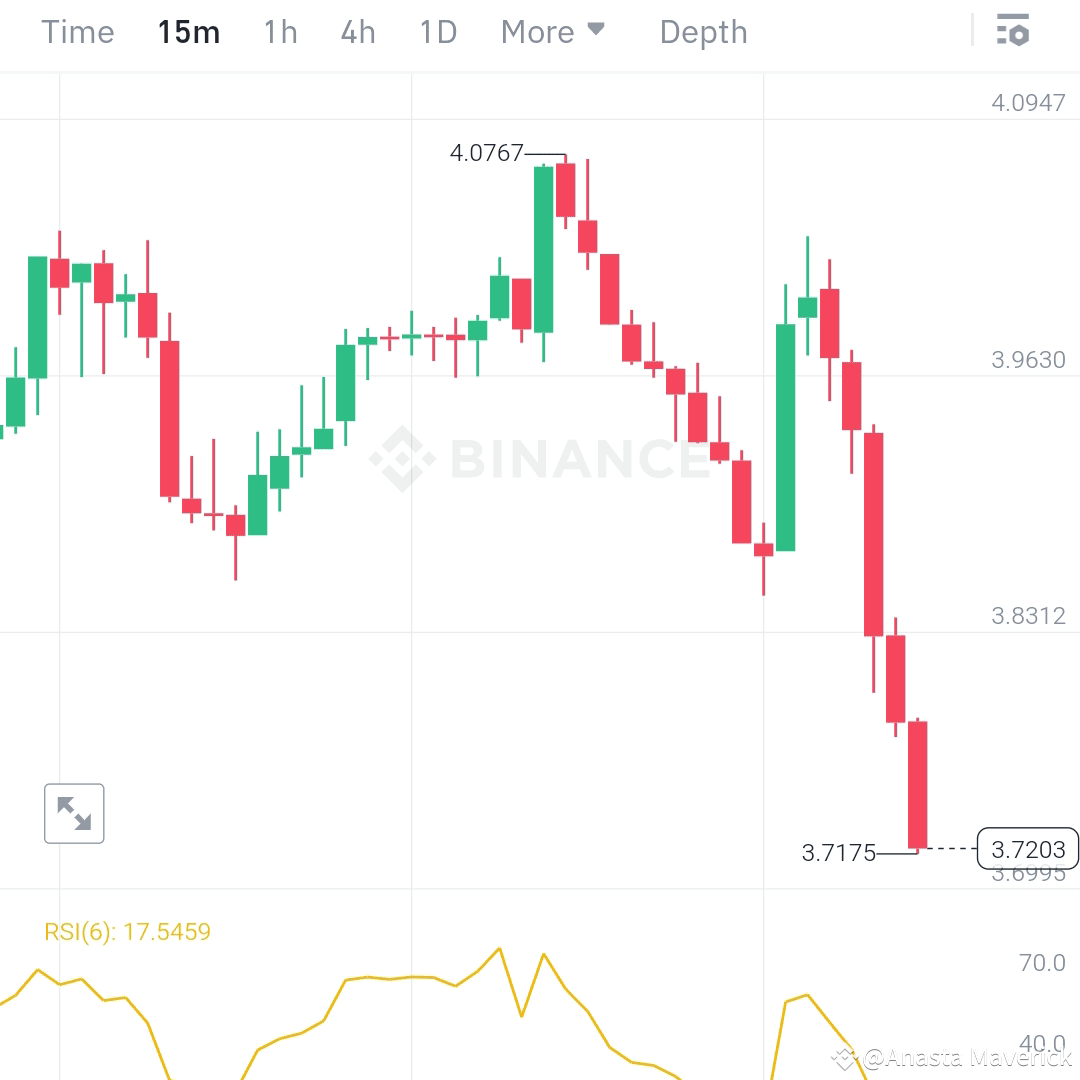Click the high price label 4.0767
The image size is (1080, 1080).
(x=487, y=154)
